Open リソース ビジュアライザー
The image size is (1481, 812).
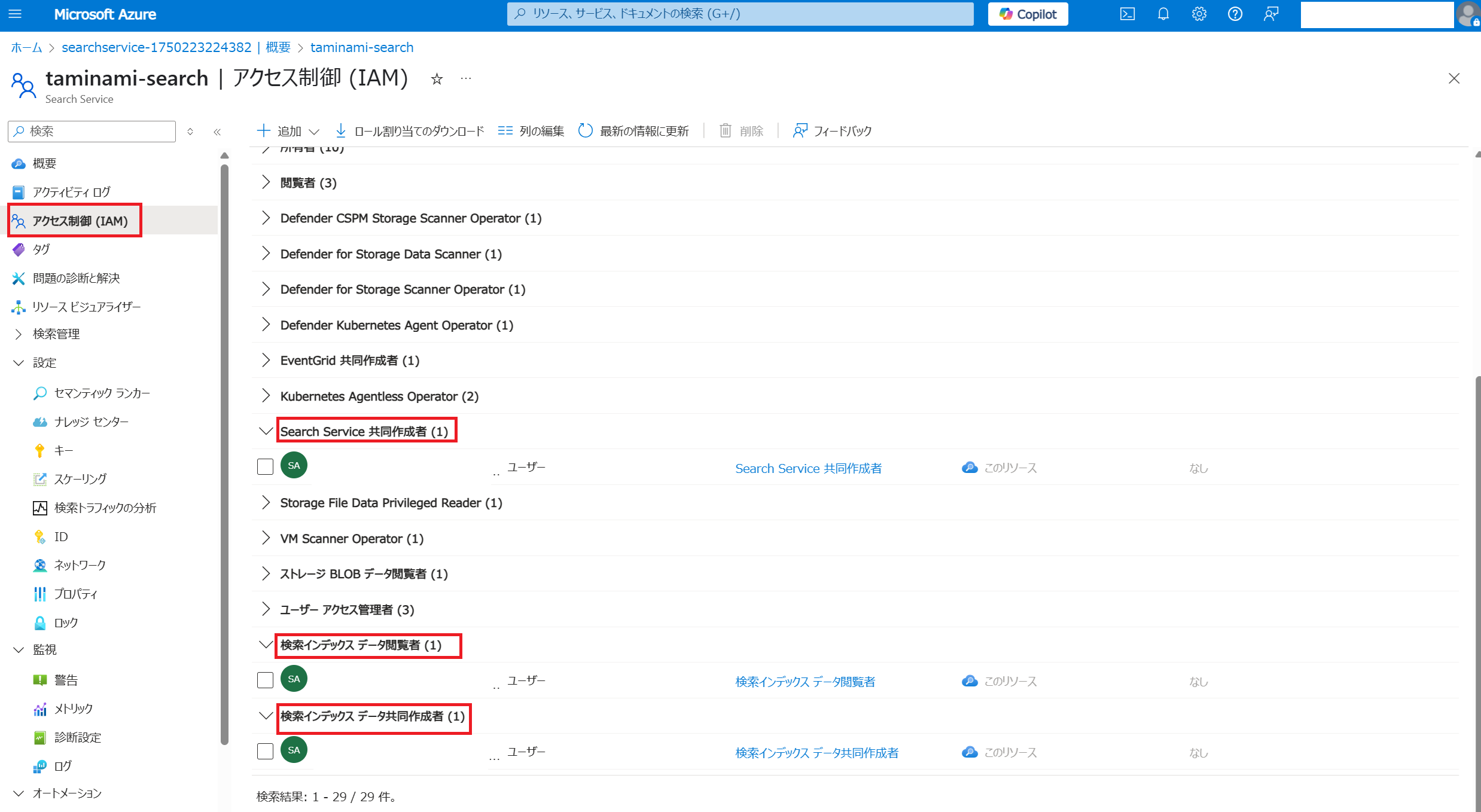pyautogui.click(x=86, y=307)
